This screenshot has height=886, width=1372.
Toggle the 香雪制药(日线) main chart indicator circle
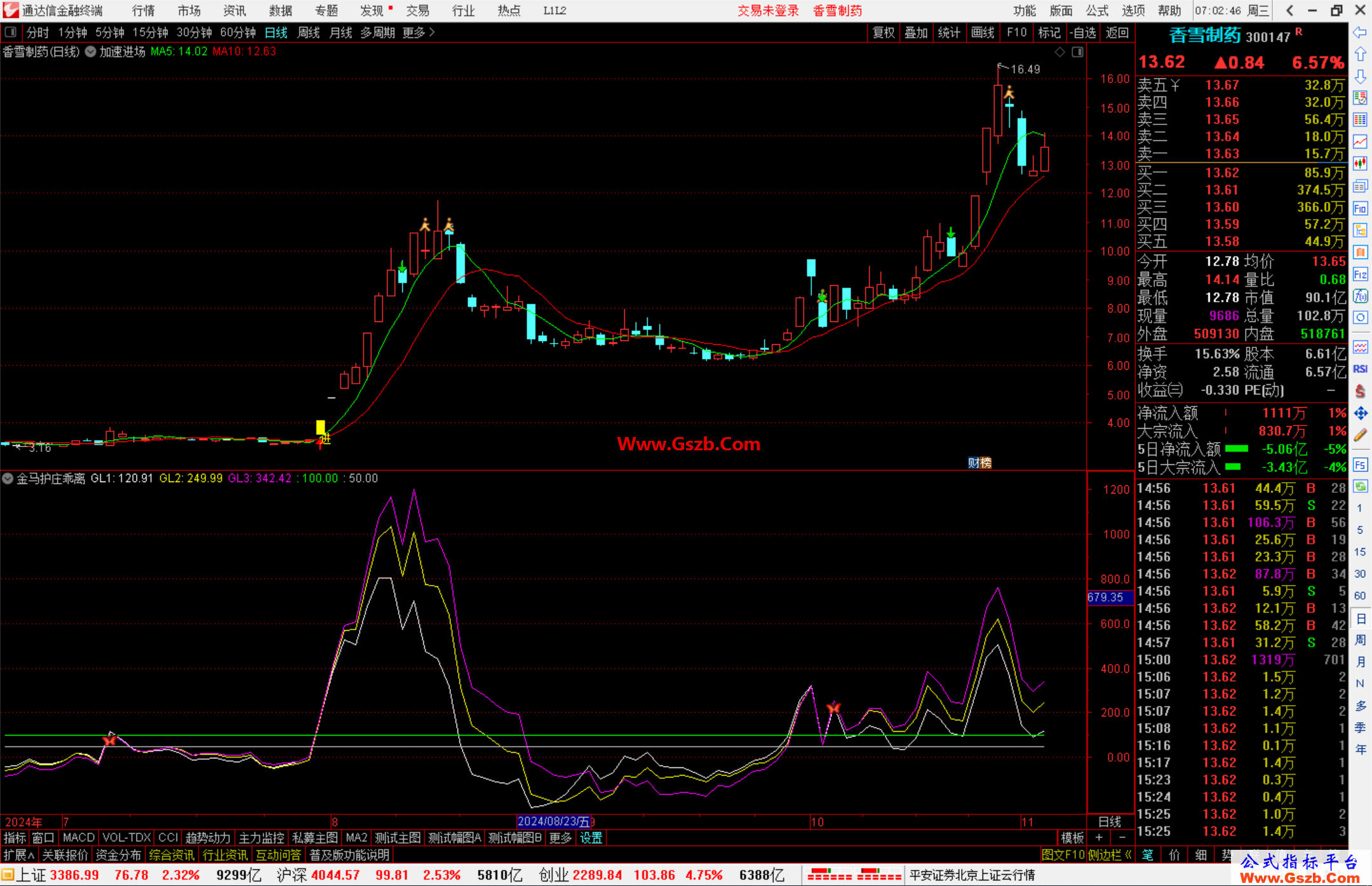(90, 51)
